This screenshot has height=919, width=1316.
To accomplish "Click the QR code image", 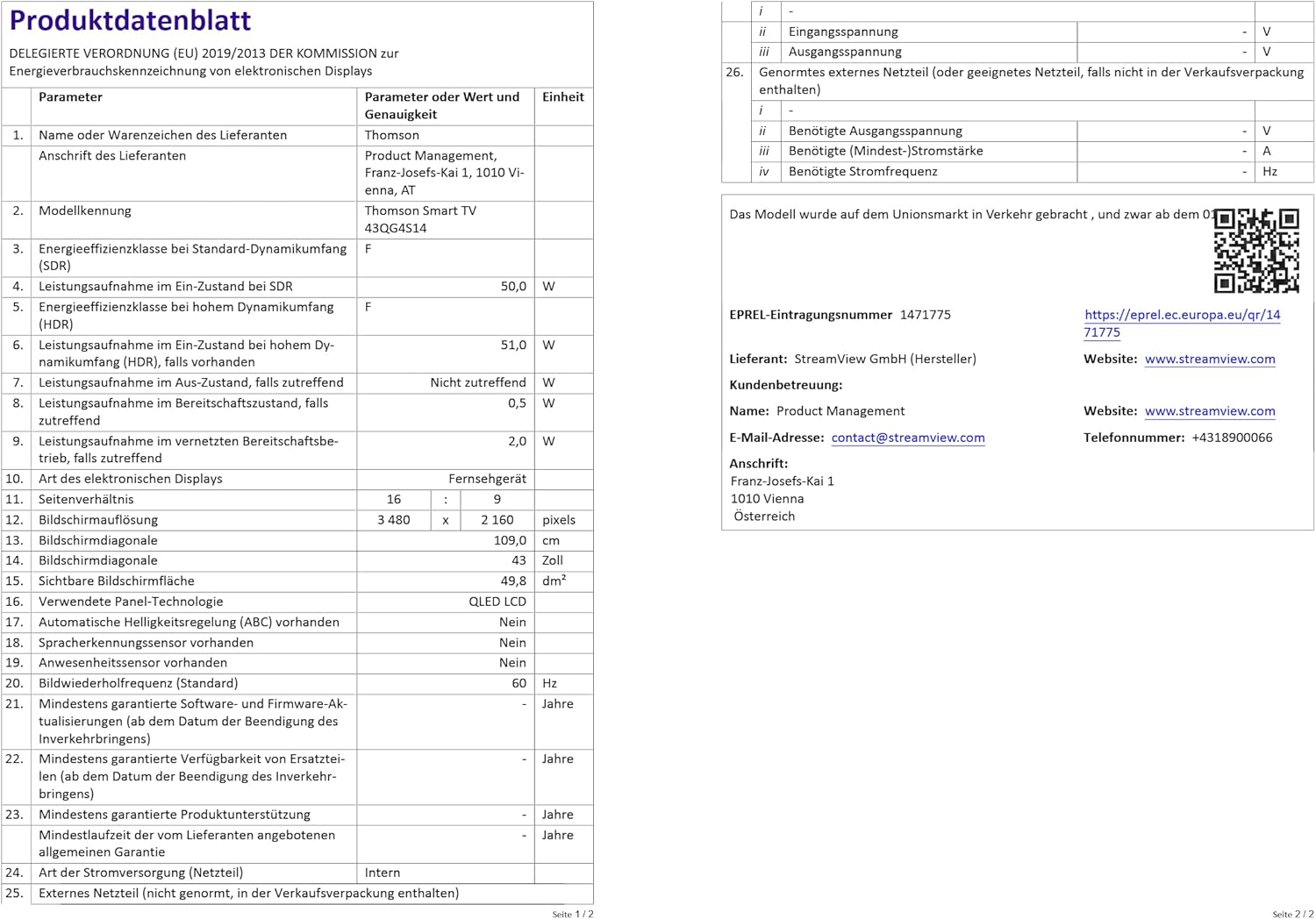I will [1255, 250].
